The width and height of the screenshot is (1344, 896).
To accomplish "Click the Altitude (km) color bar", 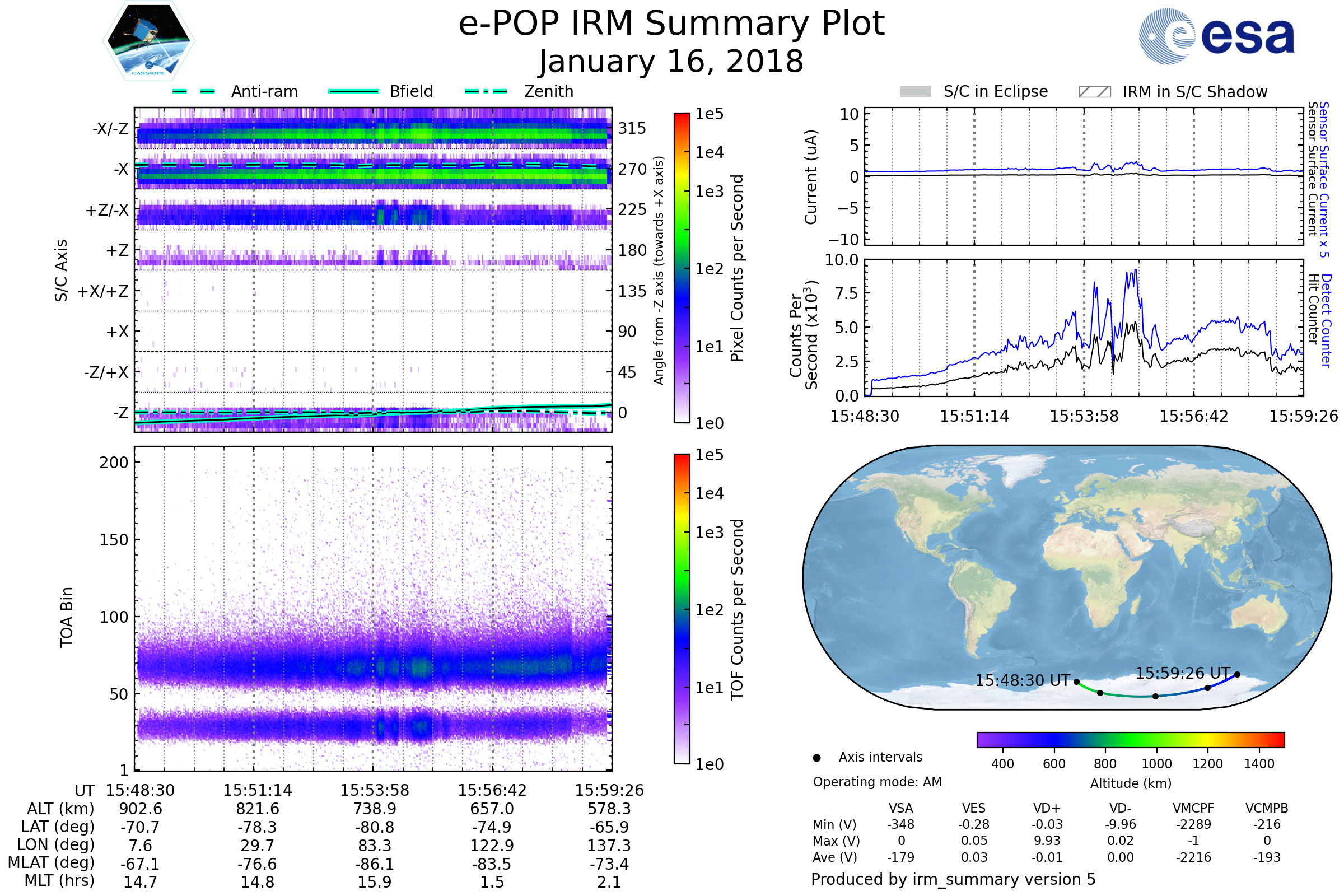I will [1130, 739].
